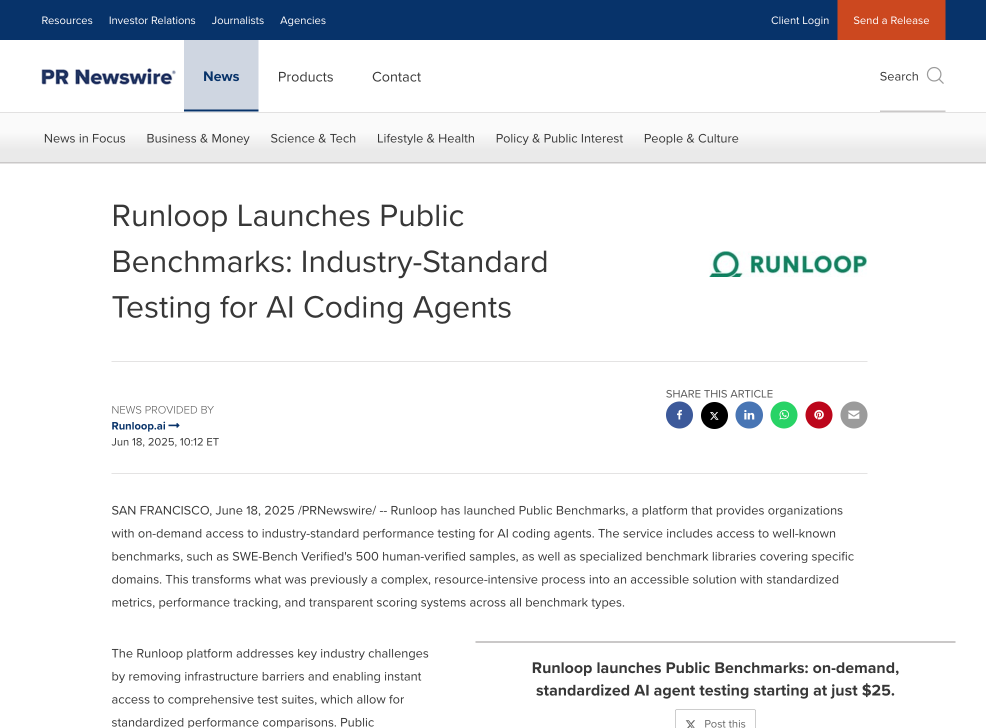Image resolution: width=986 pixels, height=728 pixels.
Task: Open the Business & Money section
Action: pyautogui.click(x=197, y=138)
